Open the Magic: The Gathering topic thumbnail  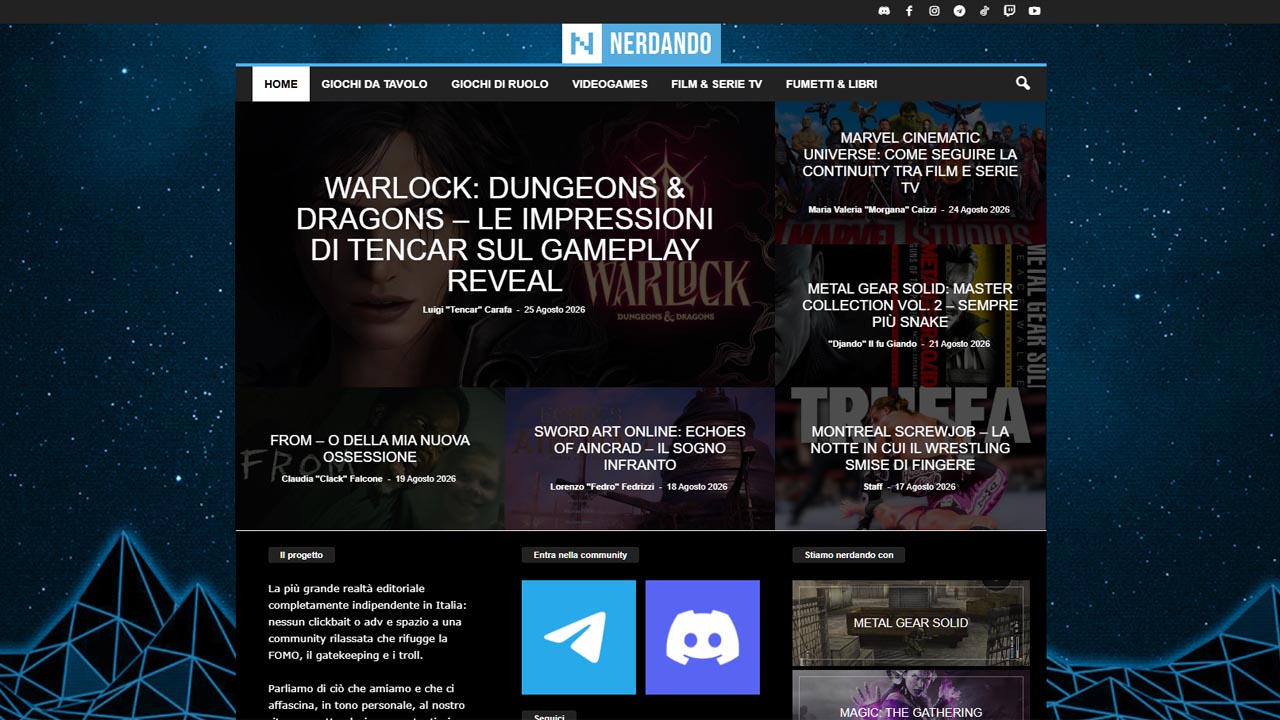(x=910, y=696)
